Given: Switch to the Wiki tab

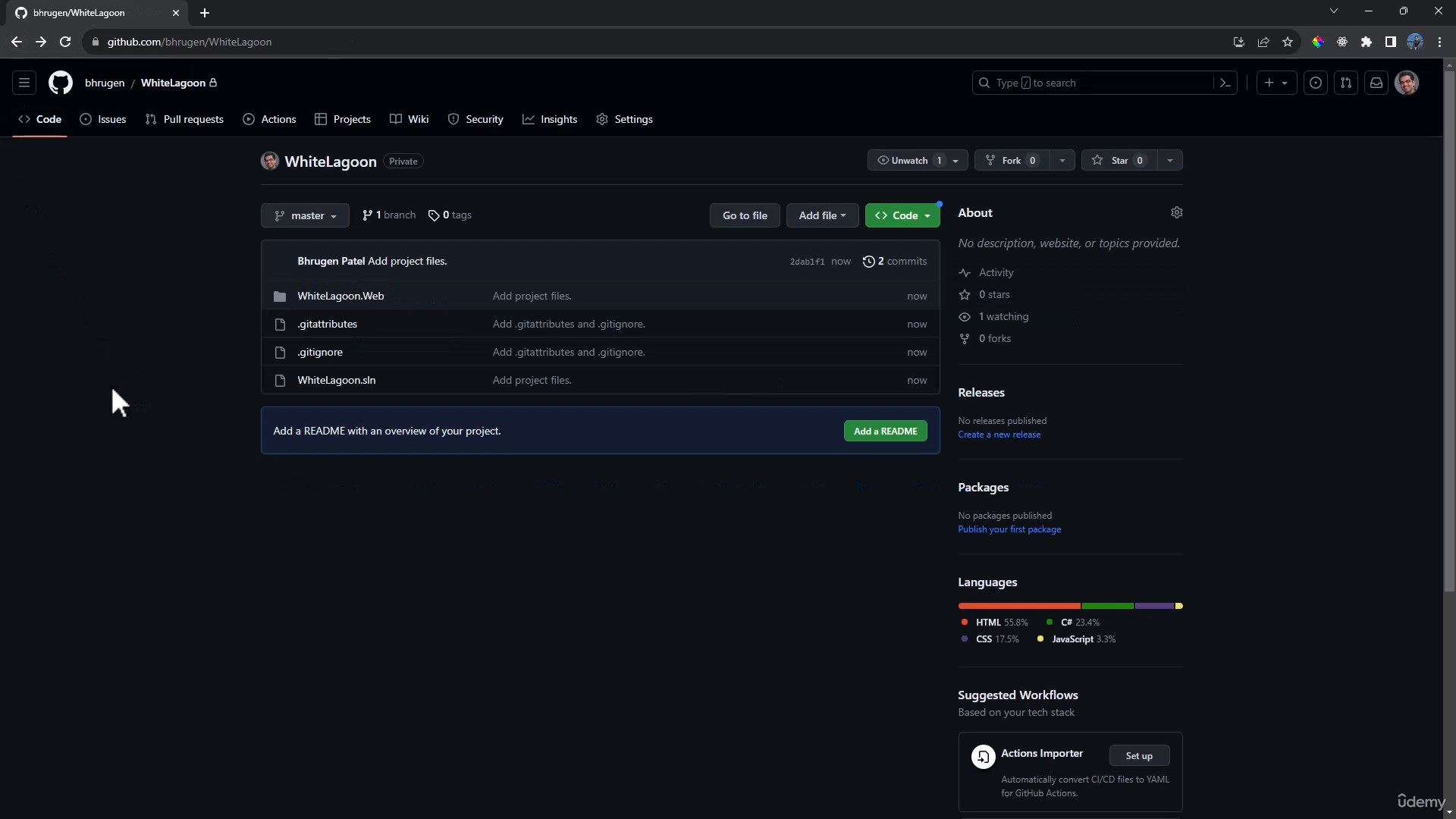Looking at the screenshot, I should [409, 119].
